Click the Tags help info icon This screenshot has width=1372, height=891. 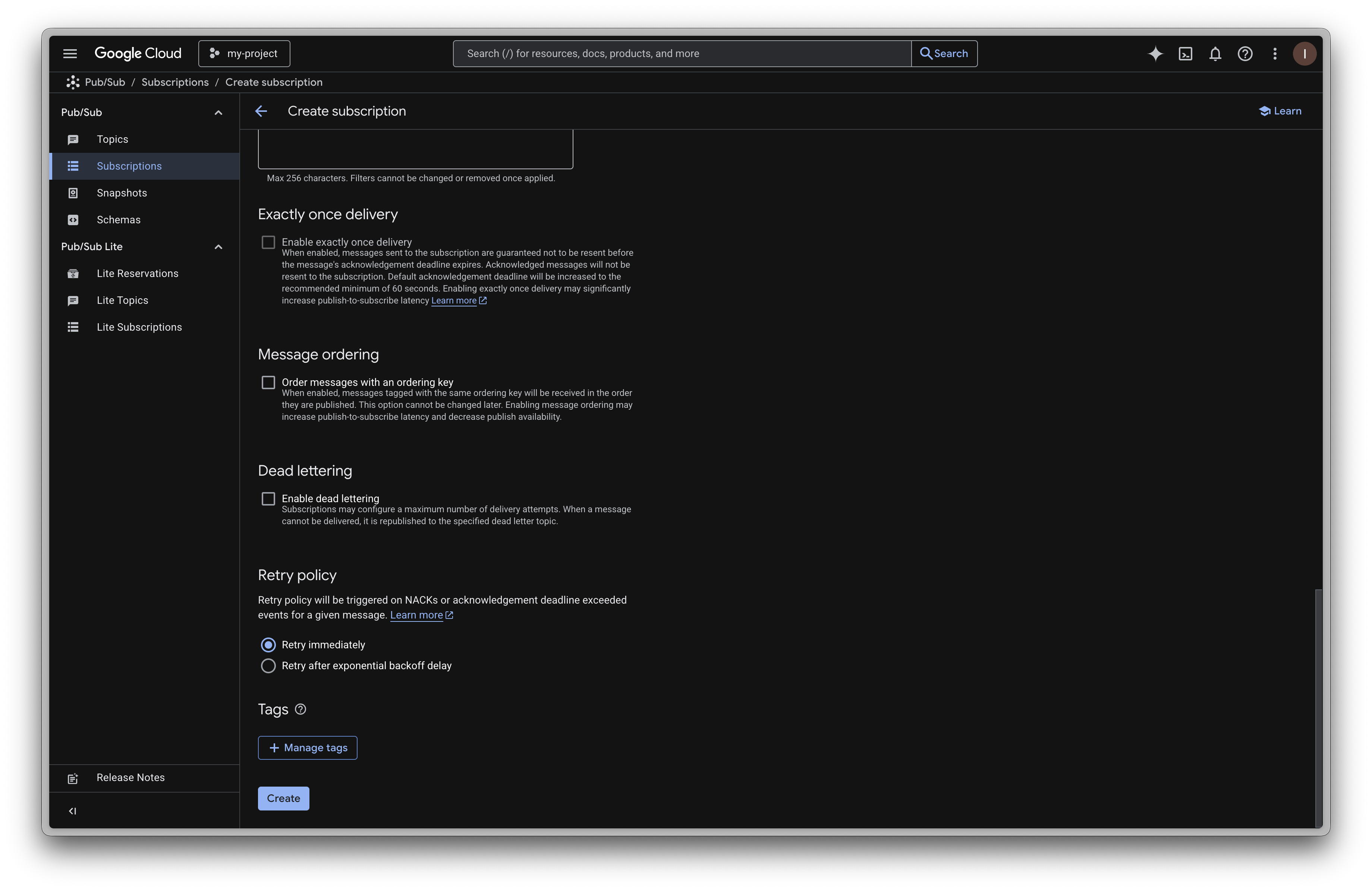point(300,709)
